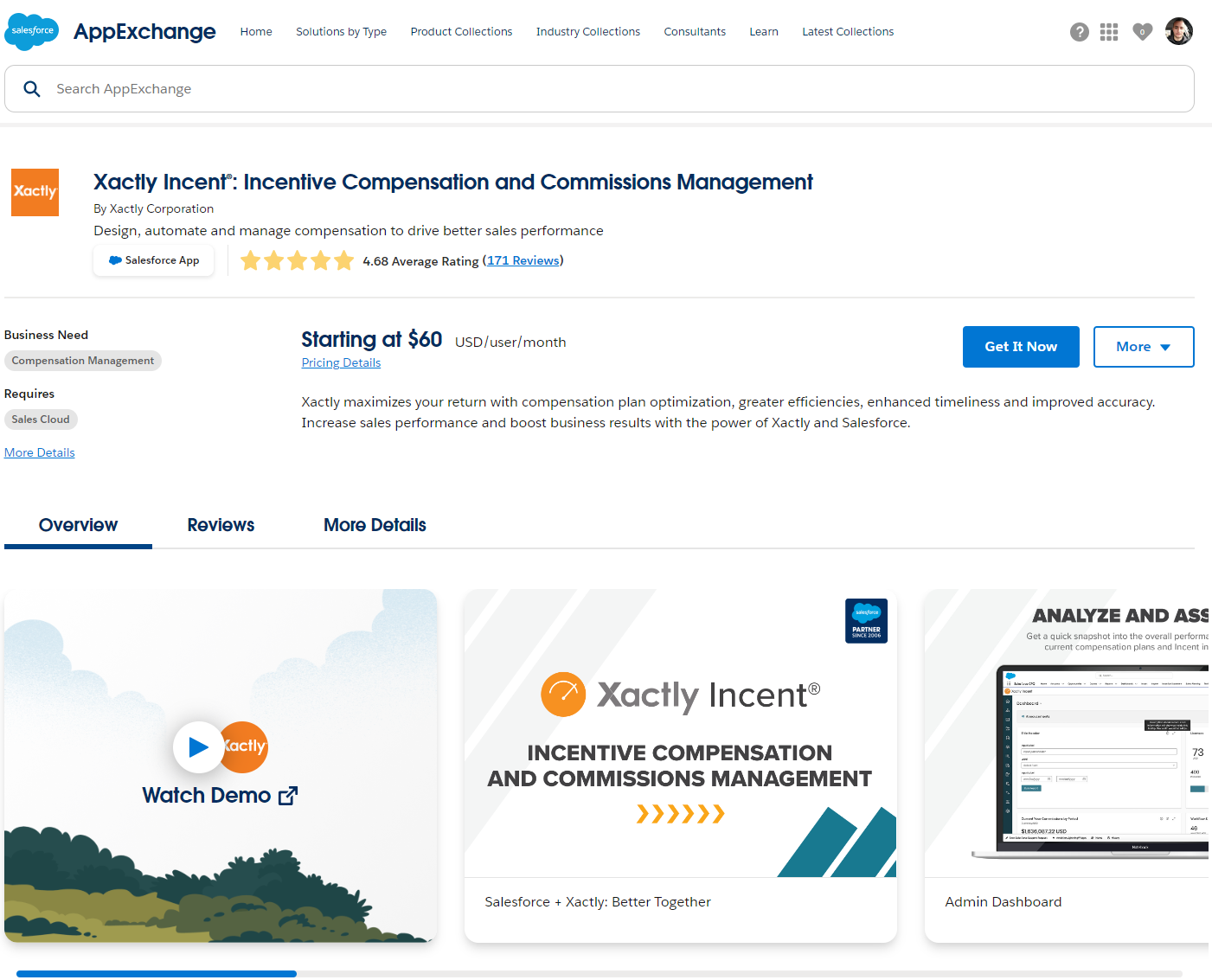
Task: Open the 171 Reviews link
Action: [523, 259]
